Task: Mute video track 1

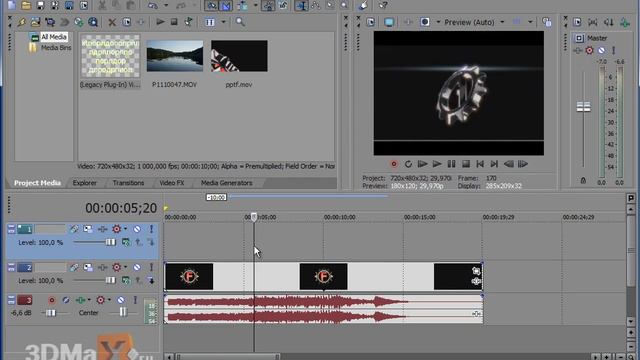Action: (x=137, y=229)
